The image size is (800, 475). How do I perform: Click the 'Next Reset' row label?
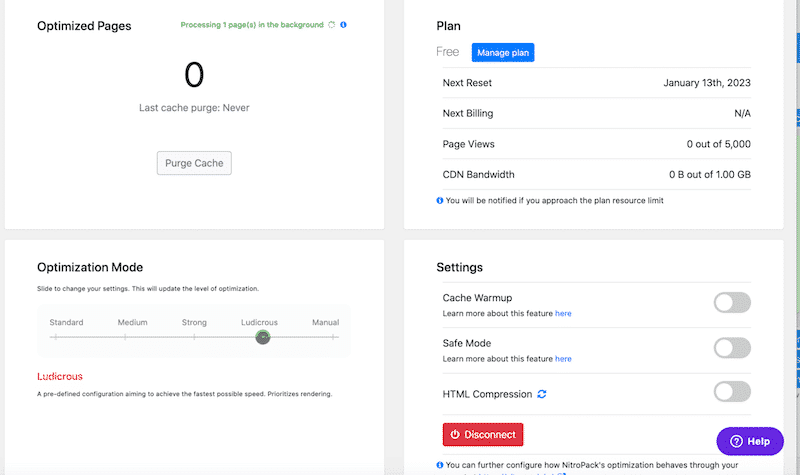tap(467, 83)
